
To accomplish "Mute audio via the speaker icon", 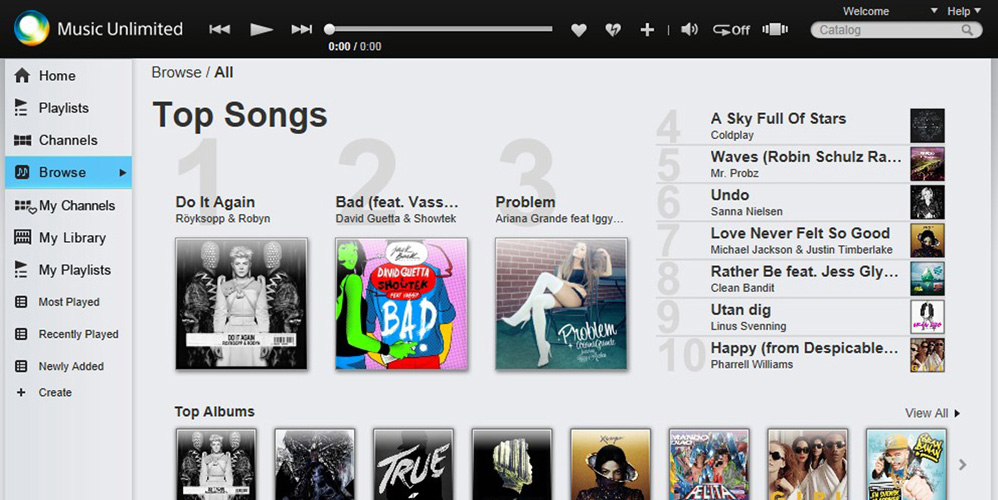I will click(x=689, y=29).
